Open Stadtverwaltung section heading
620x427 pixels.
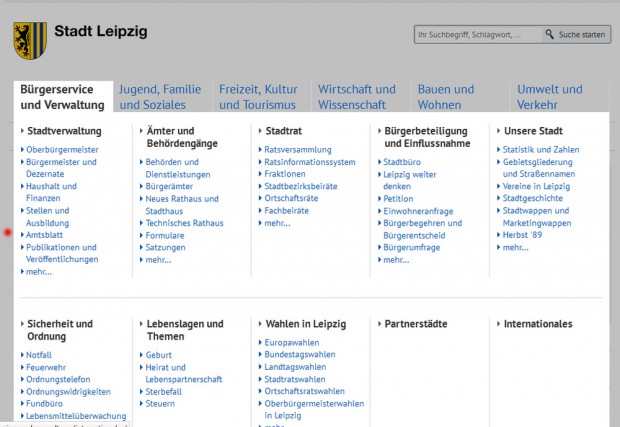pyautogui.click(x=64, y=131)
